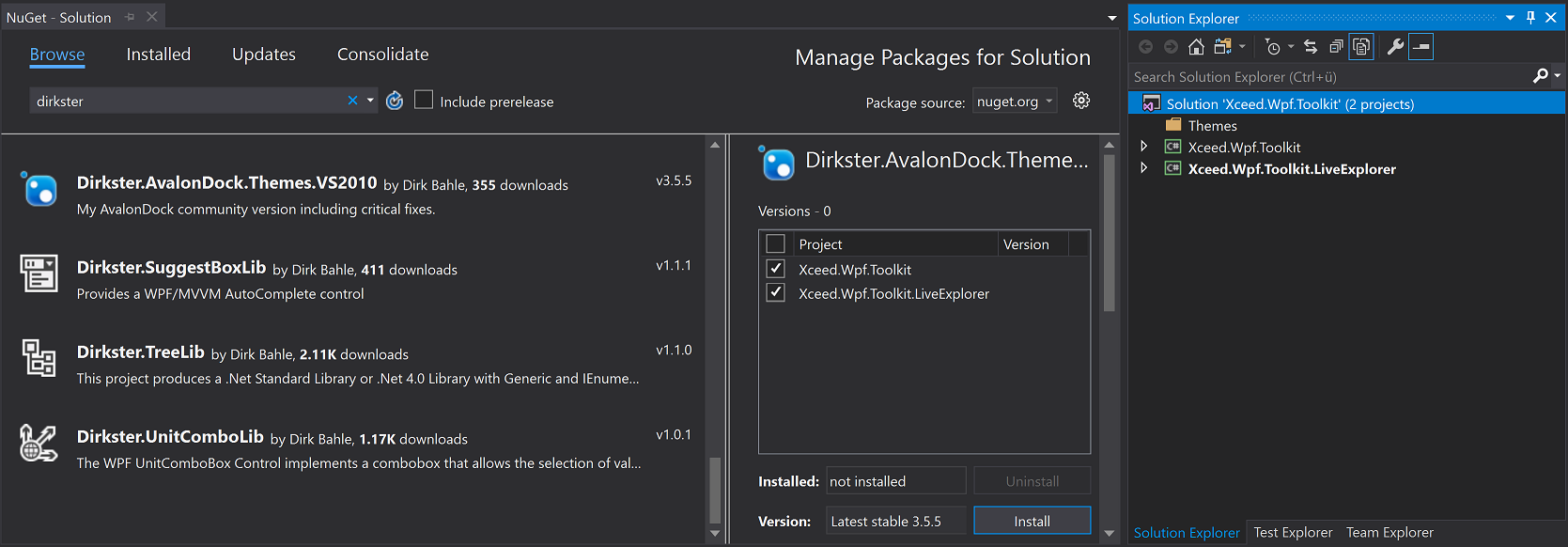Click the Solution Explorer search magnifier icon
1568x547 pixels.
(1540, 76)
